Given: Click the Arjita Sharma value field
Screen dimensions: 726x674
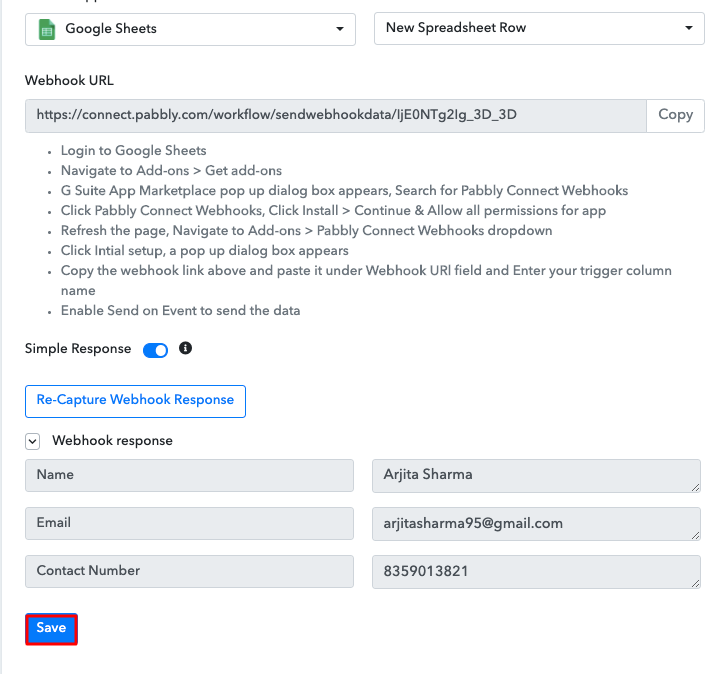Looking at the screenshot, I should click(536, 476).
